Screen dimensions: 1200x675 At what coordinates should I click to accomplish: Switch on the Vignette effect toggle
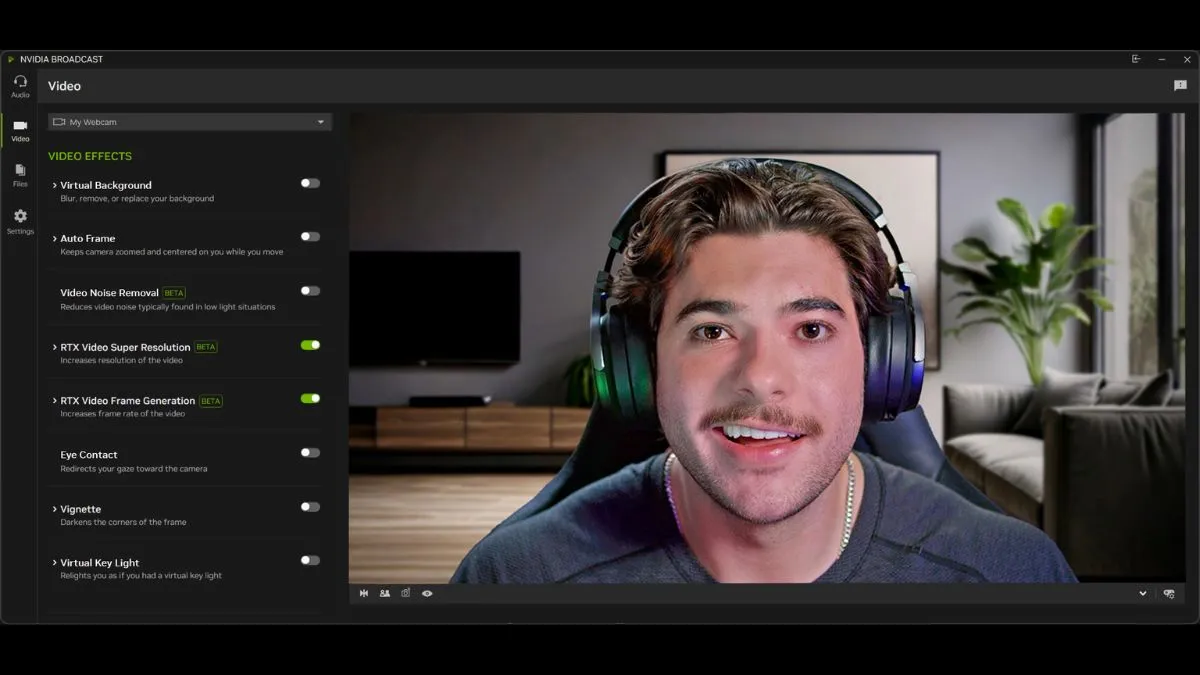click(310, 507)
